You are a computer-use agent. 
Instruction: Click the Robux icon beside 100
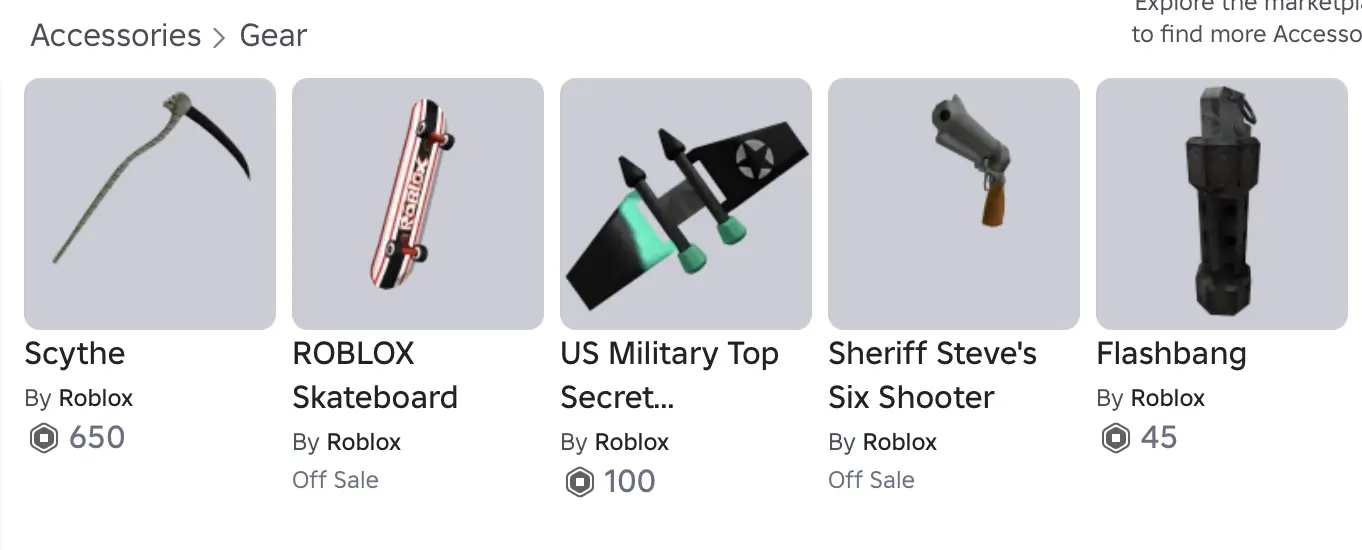580,482
